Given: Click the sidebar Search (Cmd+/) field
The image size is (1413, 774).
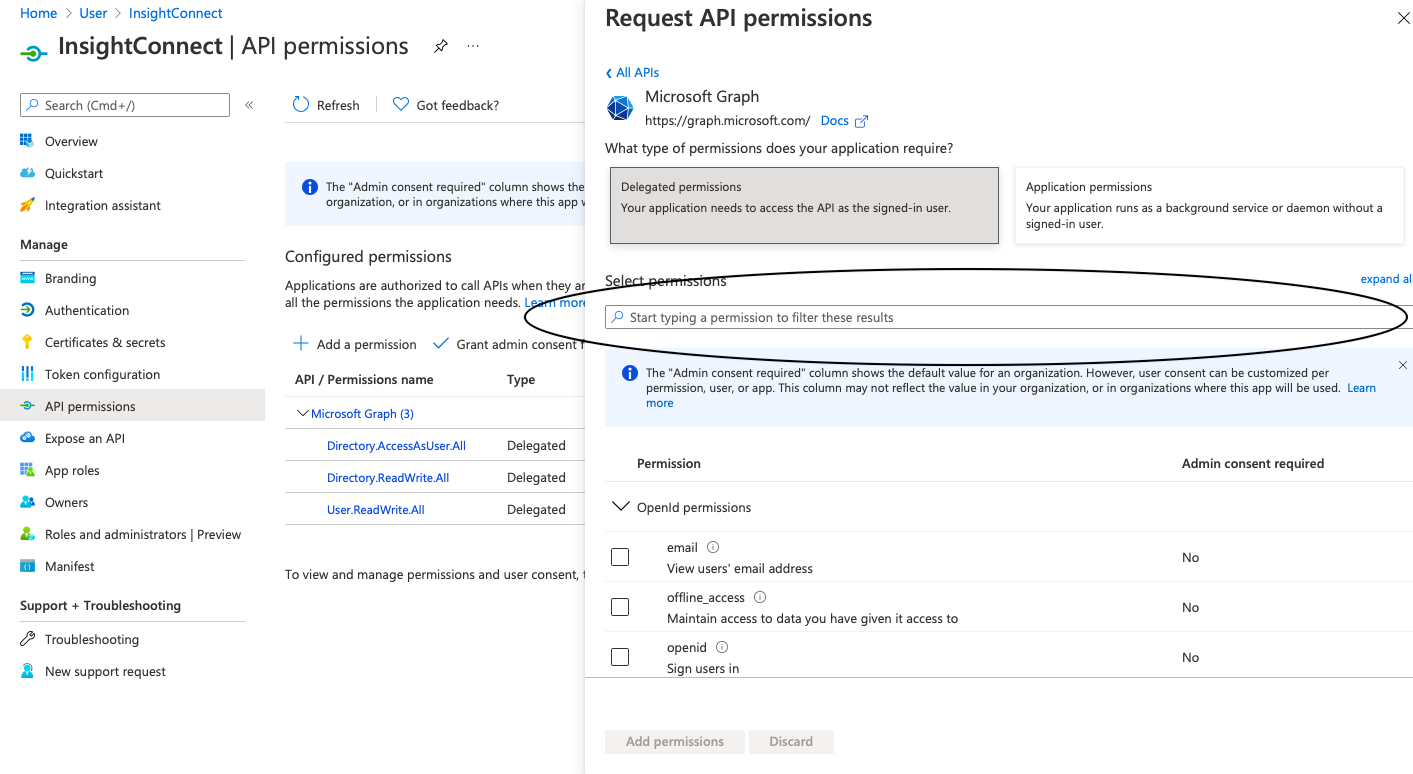Looking at the screenshot, I should coord(125,105).
